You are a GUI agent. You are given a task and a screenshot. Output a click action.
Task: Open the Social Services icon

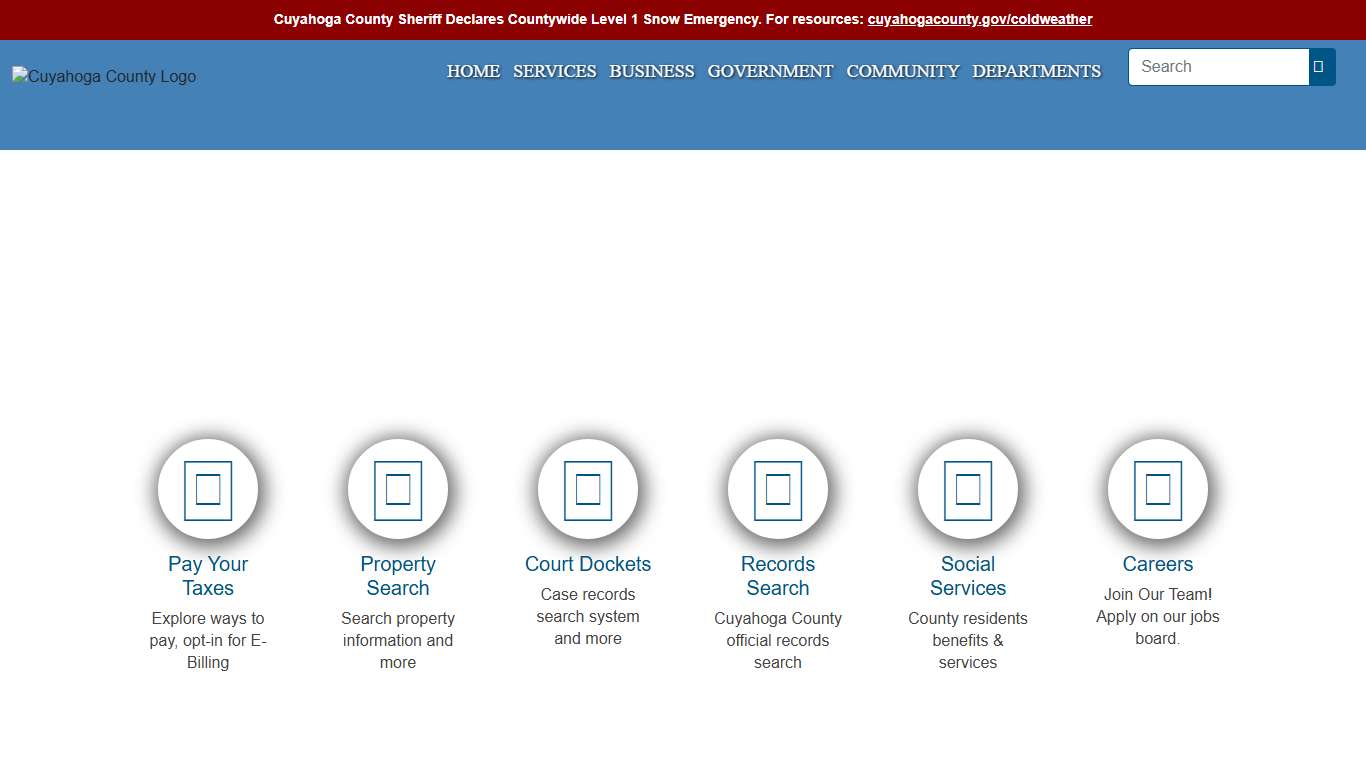click(x=967, y=489)
